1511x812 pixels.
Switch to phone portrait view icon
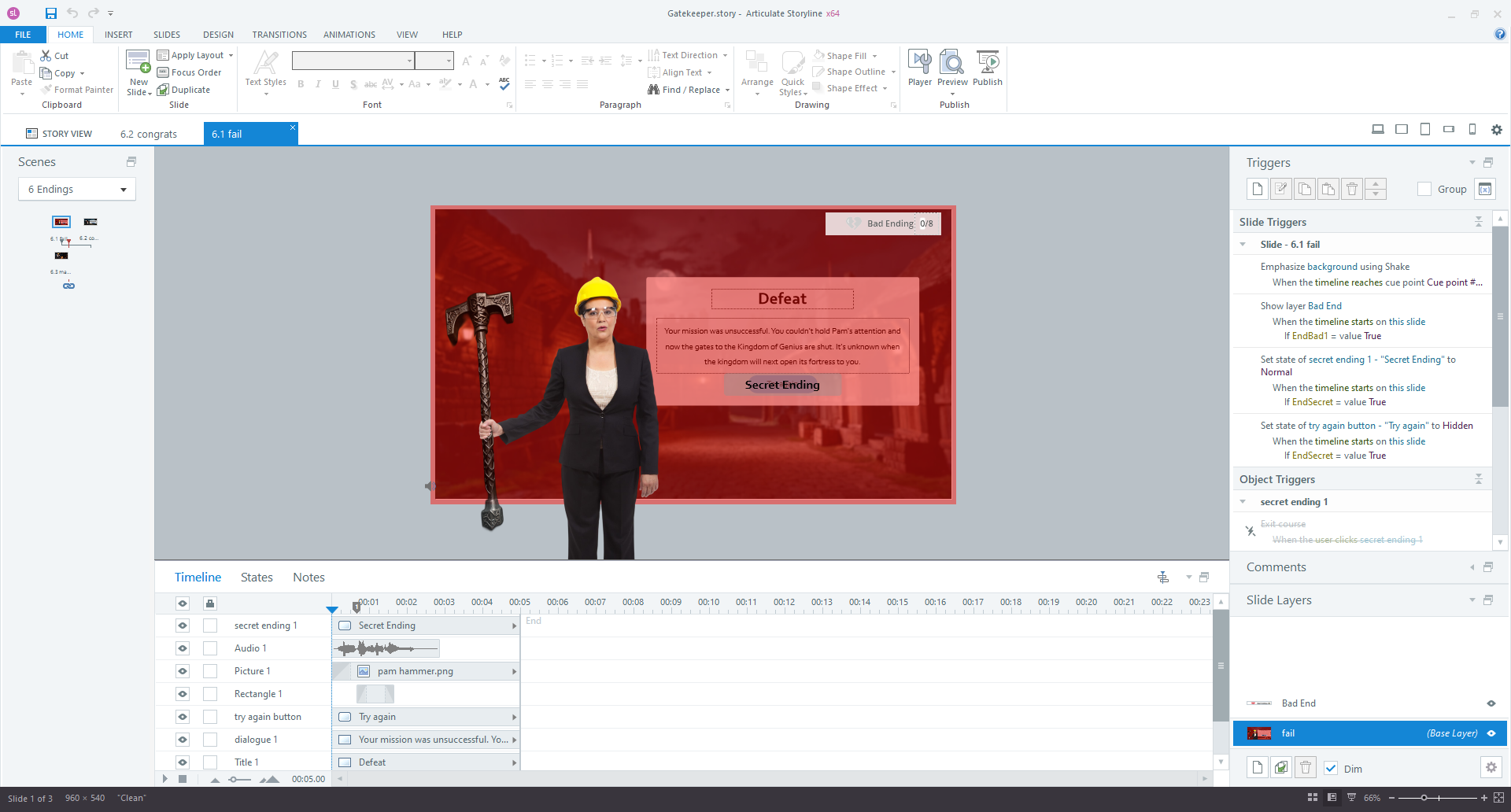[x=1472, y=129]
